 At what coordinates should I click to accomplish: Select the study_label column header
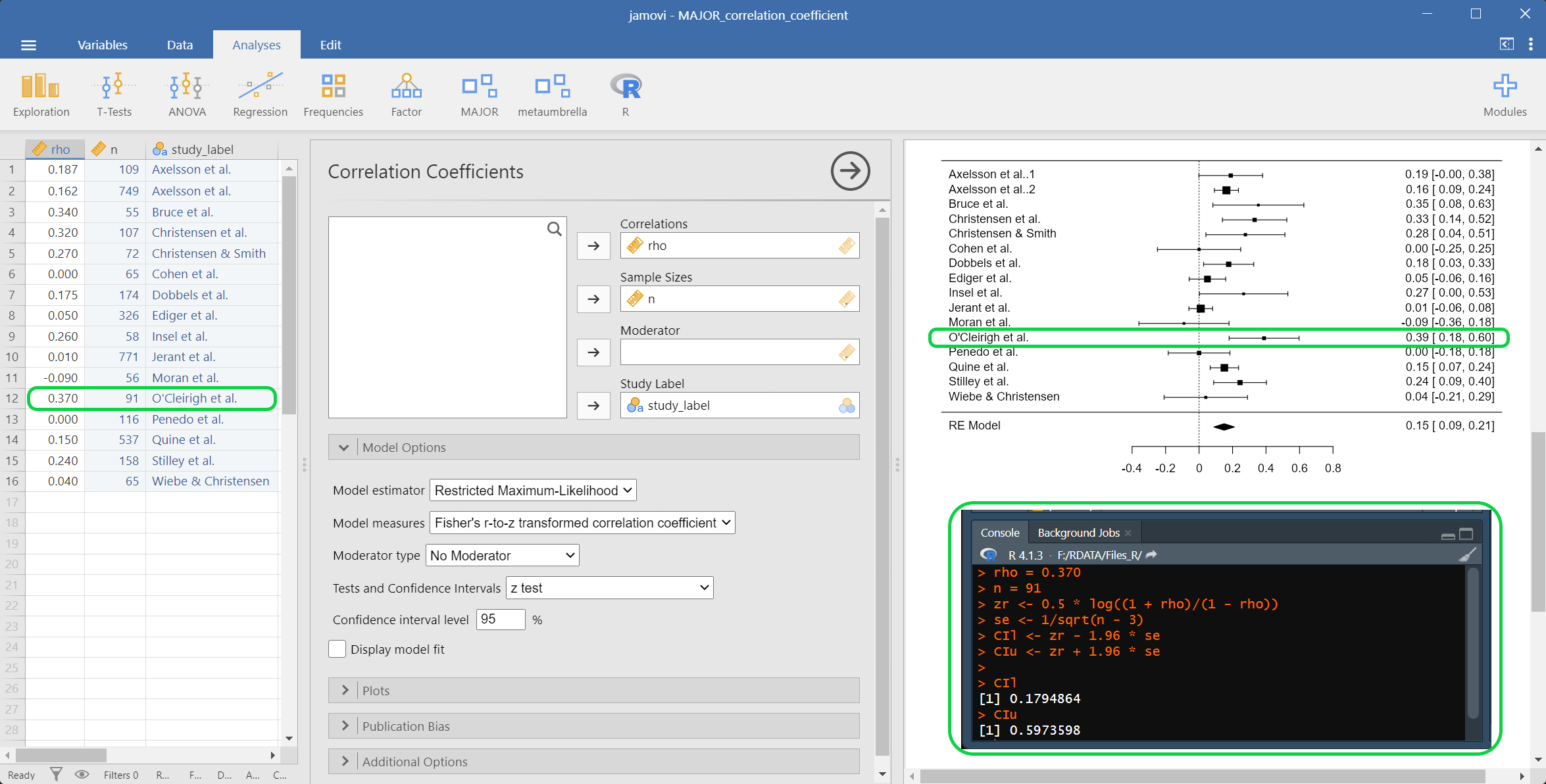pos(212,149)
